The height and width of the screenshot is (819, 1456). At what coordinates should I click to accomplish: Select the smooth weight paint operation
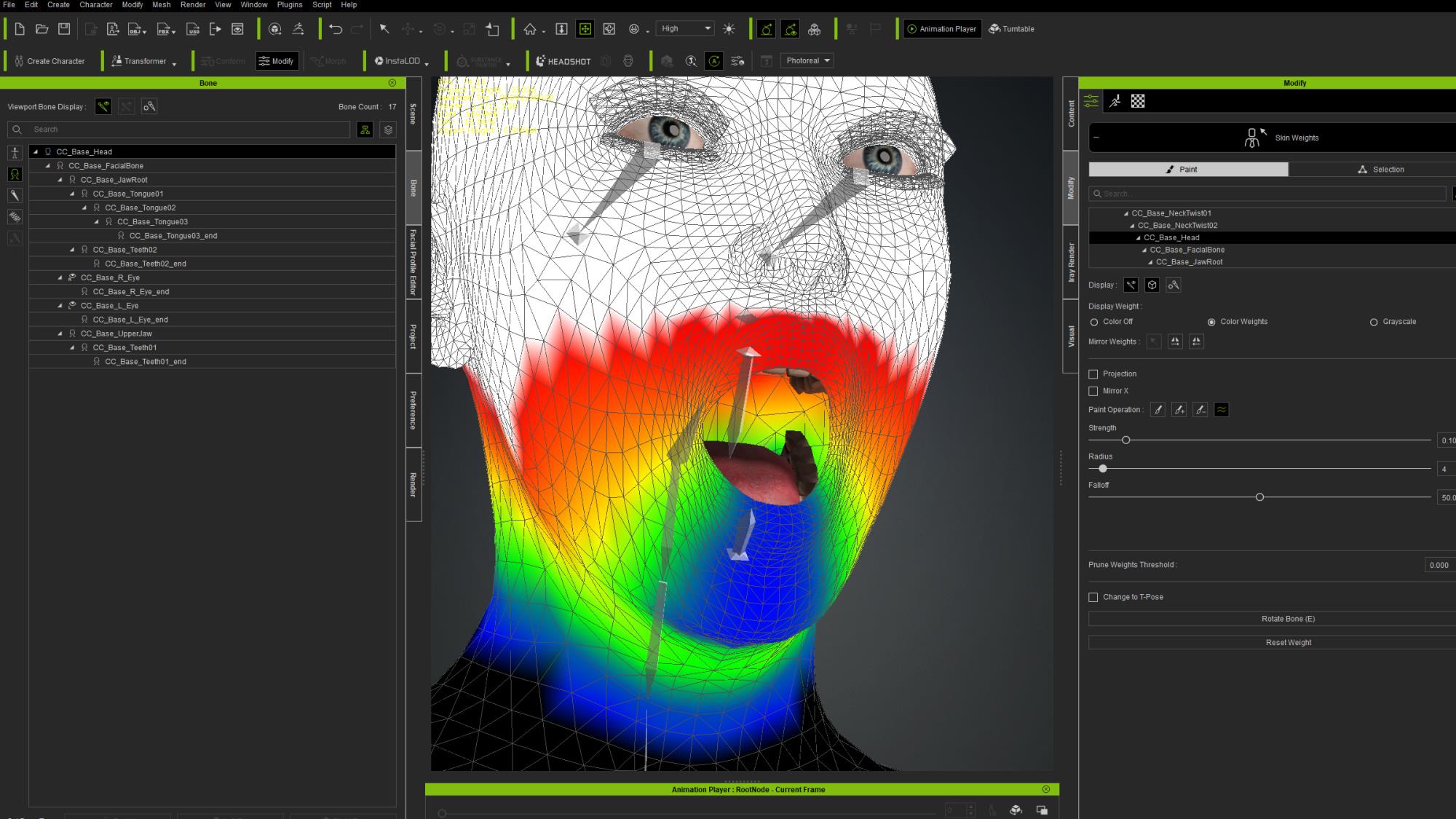(x=1222, y=410)
